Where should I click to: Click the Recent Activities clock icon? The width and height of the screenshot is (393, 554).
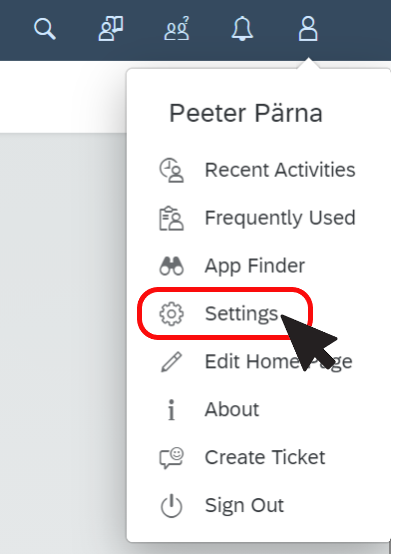tap(171, 170)
